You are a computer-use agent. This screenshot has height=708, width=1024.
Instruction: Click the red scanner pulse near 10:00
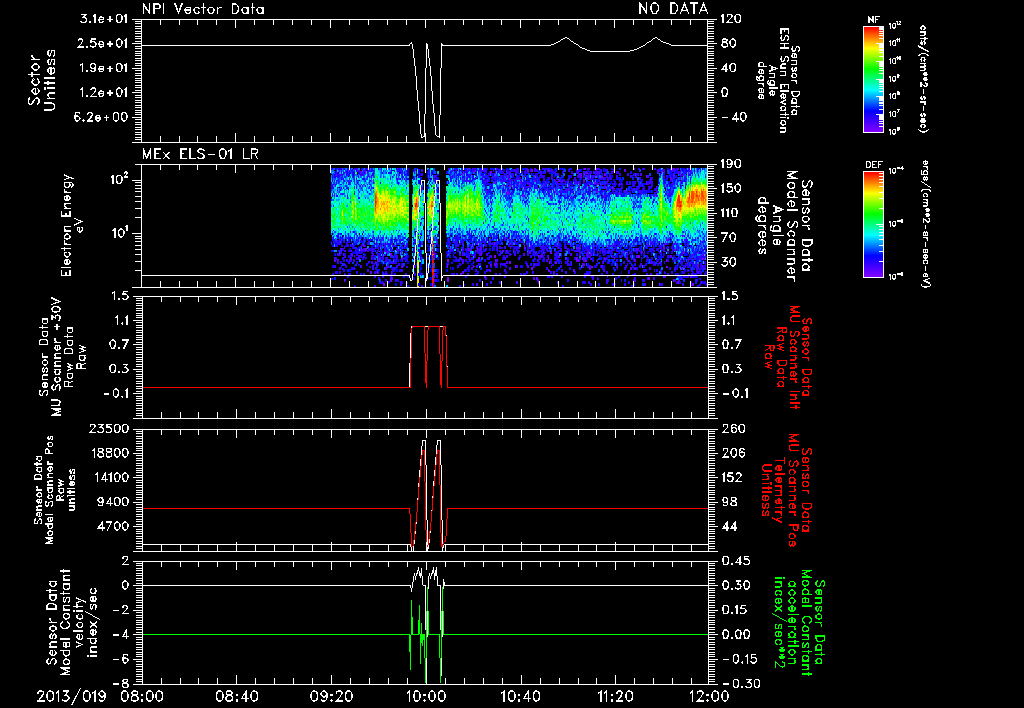pos(428,357)
